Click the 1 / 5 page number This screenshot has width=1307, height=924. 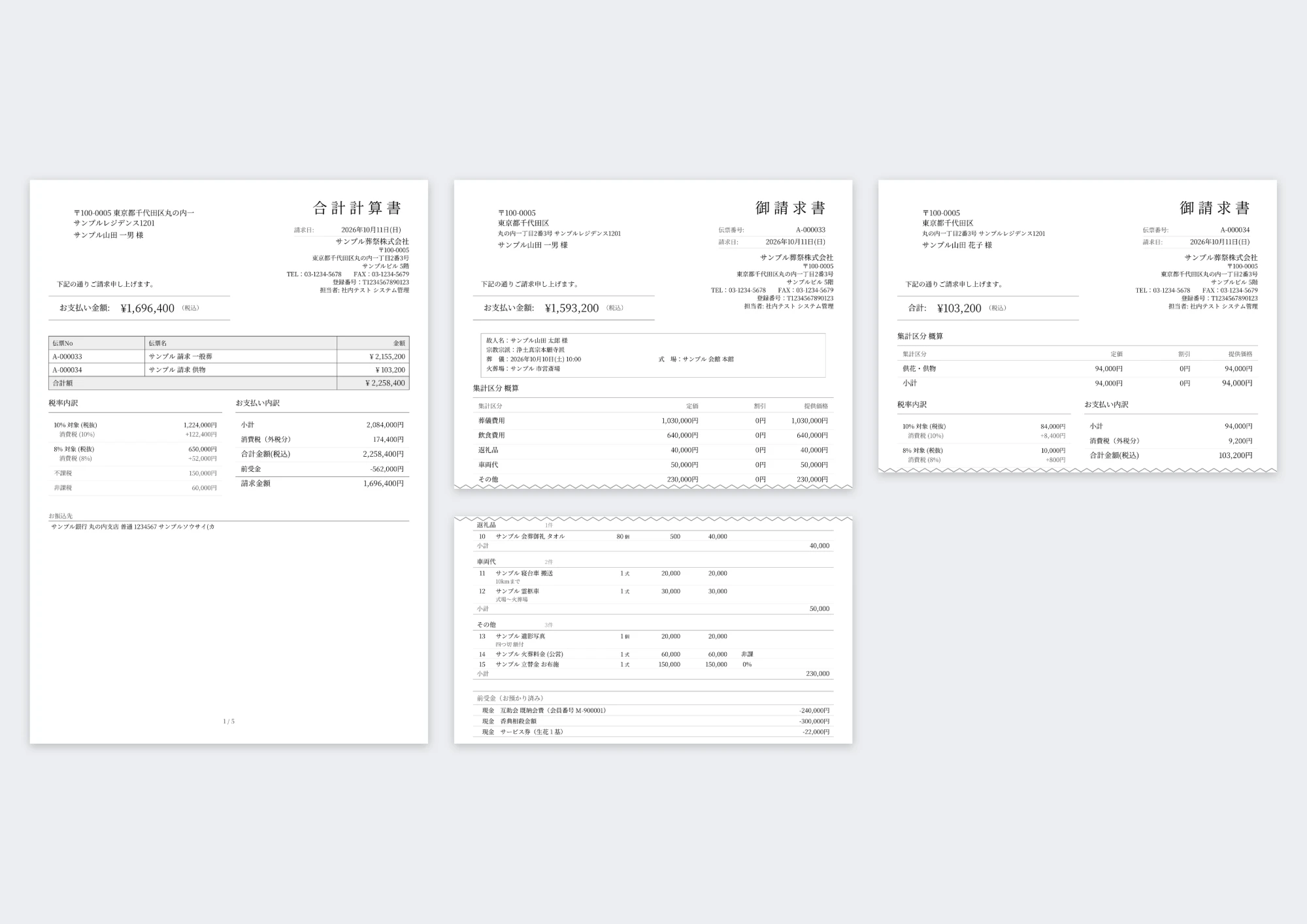229,721
